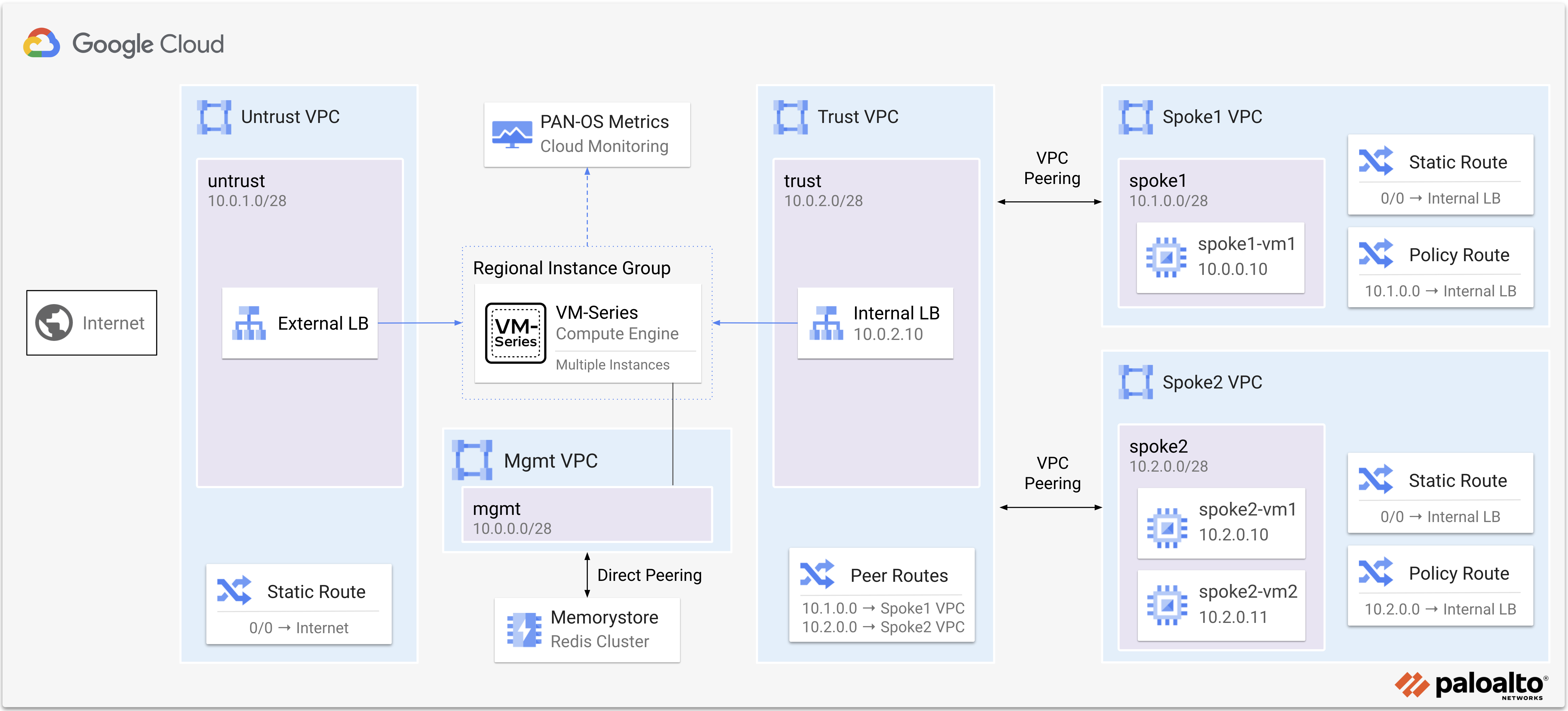This screenshot has width=1568, height=711.
Task: Click the Internet globe icon
Action: (x=54, y=323)
